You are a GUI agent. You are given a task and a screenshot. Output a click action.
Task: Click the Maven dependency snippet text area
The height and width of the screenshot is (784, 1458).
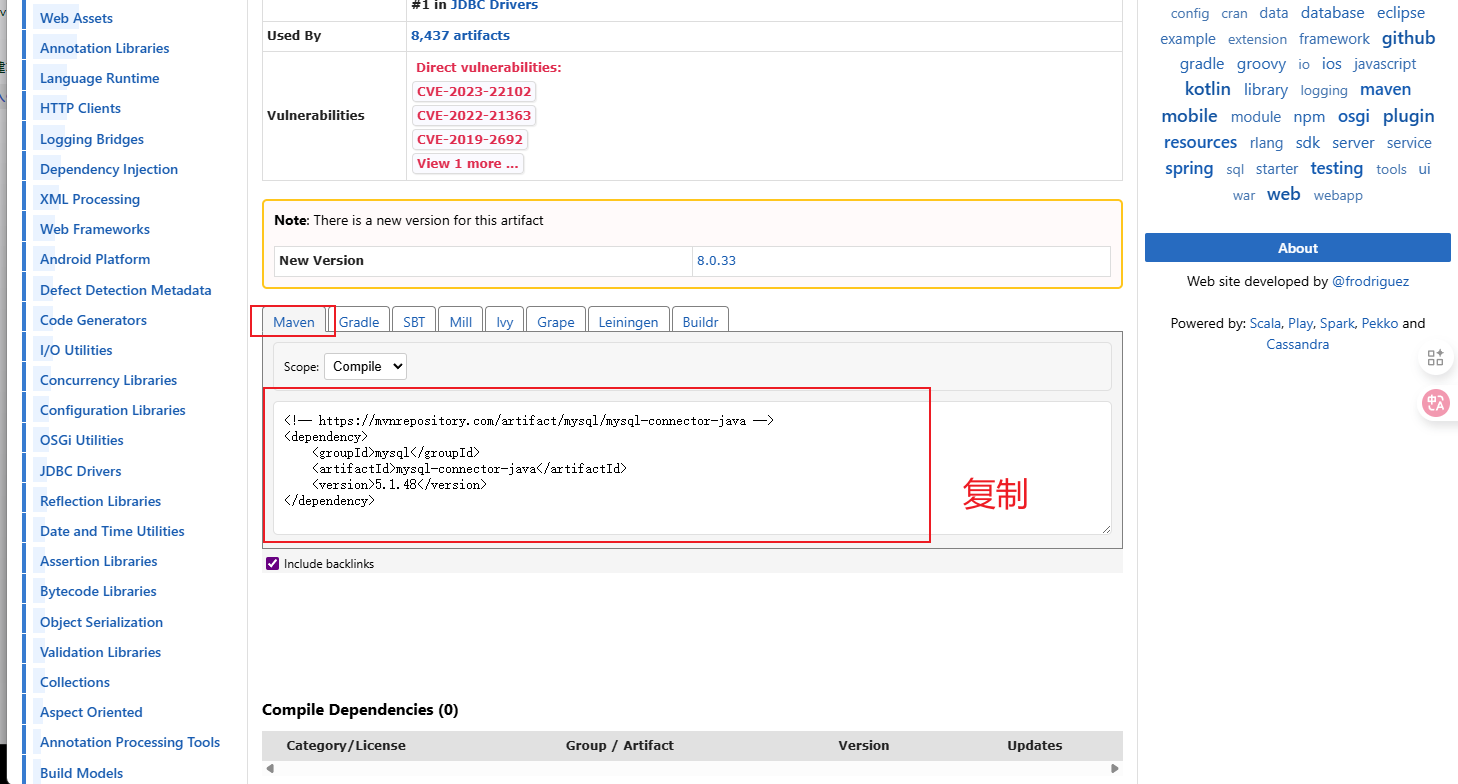[x=692, y=468]
